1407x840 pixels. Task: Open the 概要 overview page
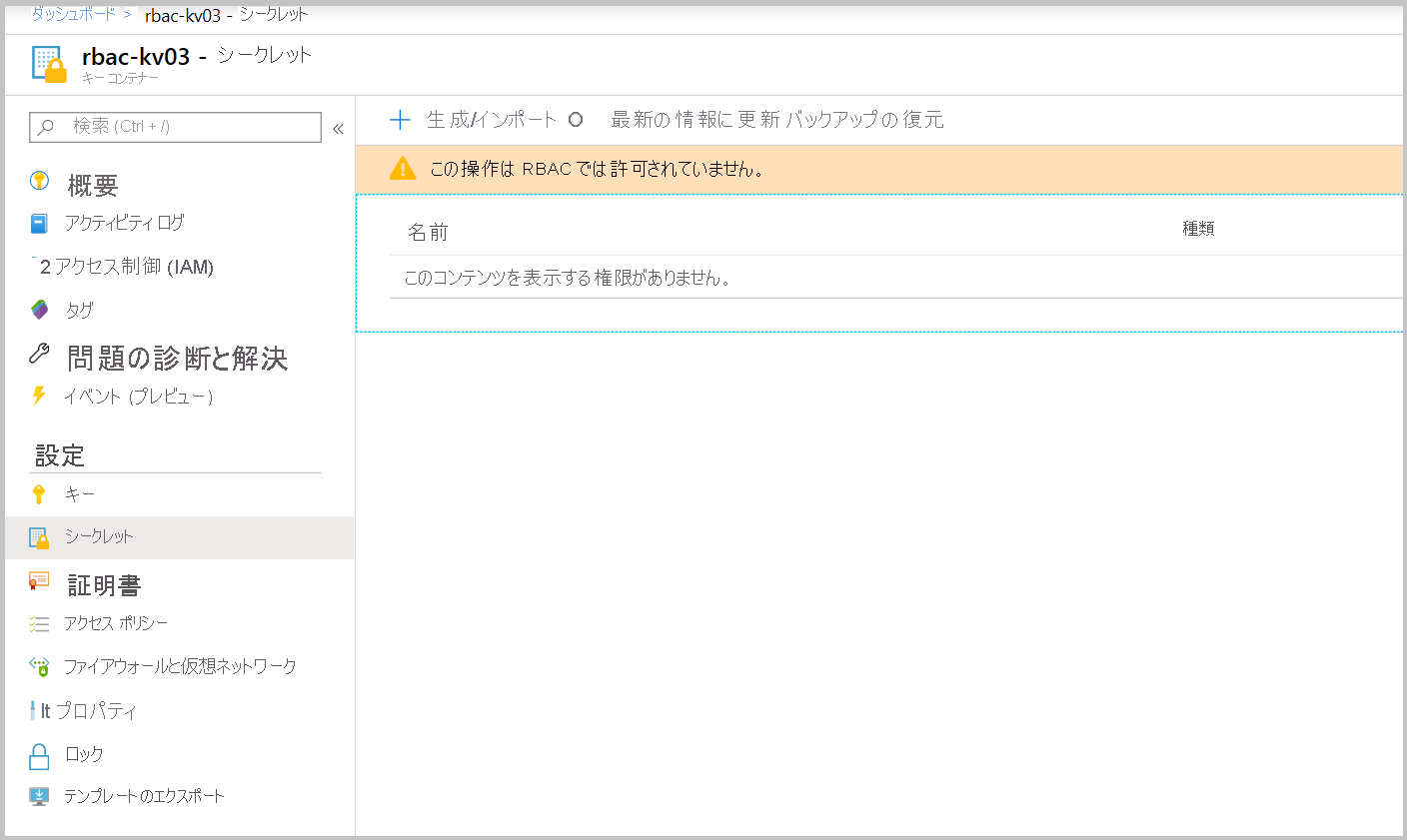tap(93, 186)
